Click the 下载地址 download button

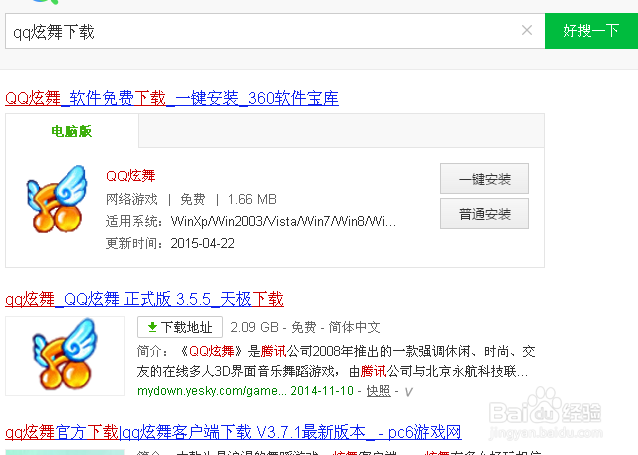pos(180,327)
